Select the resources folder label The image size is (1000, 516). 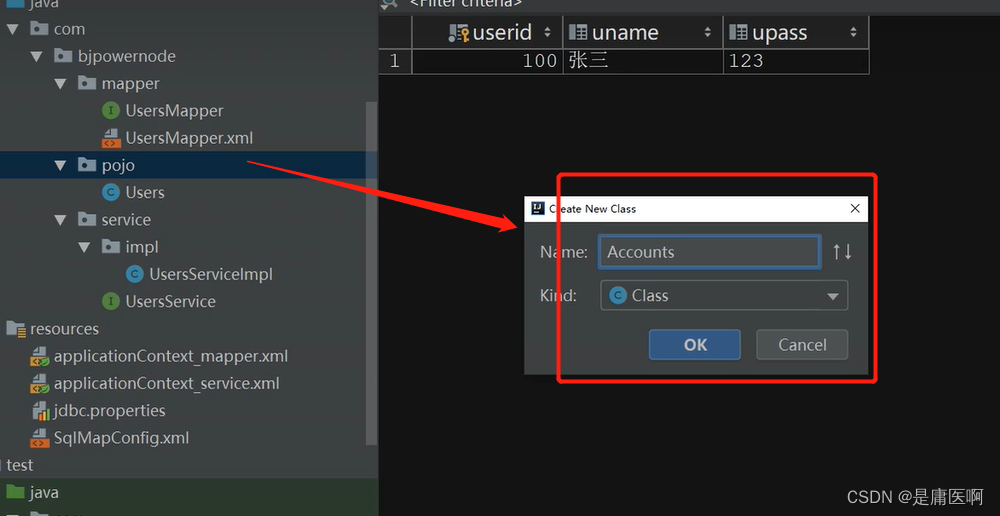coord(64,329)
